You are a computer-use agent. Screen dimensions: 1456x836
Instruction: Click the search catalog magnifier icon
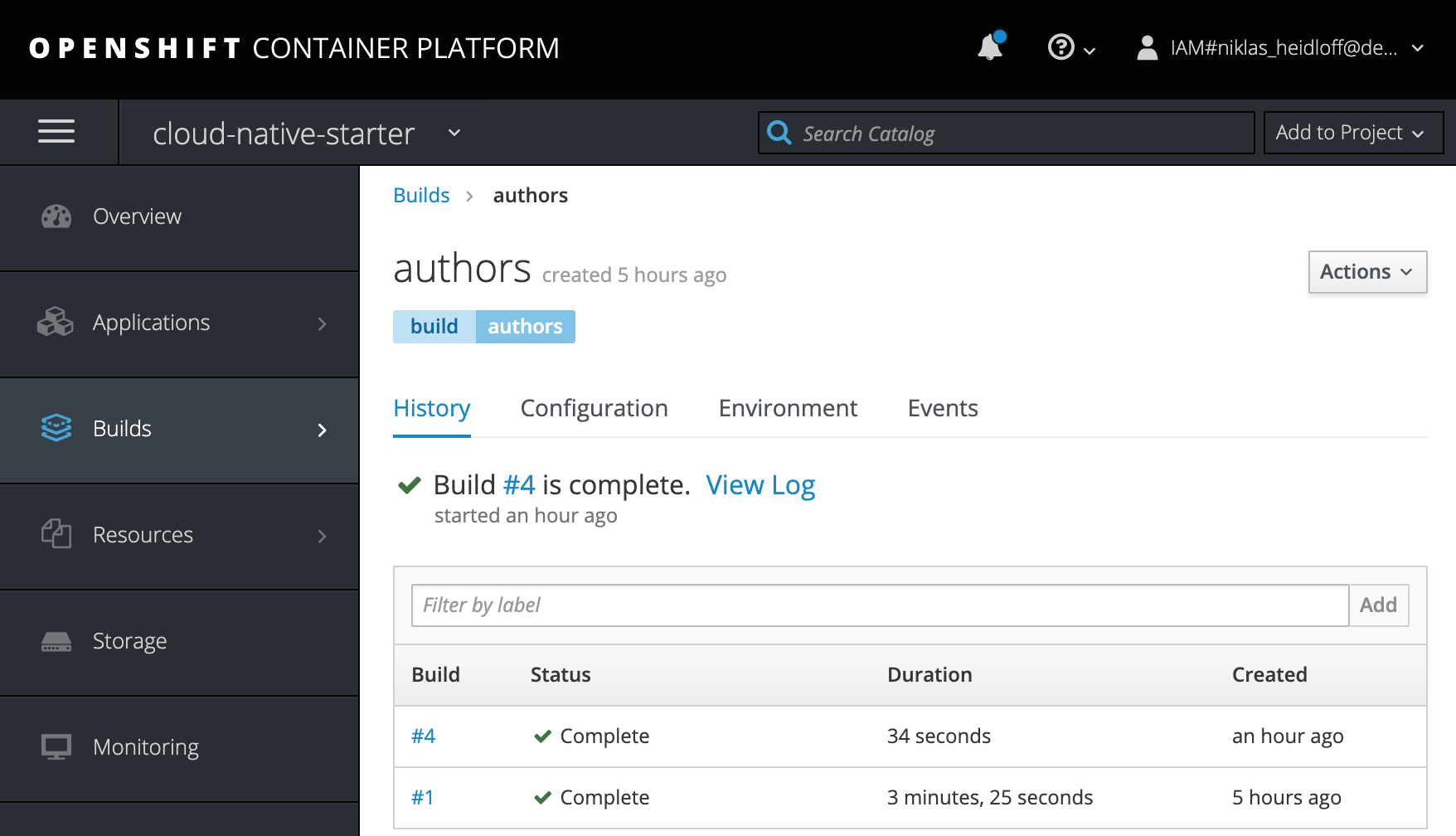[x=779, y=132]
